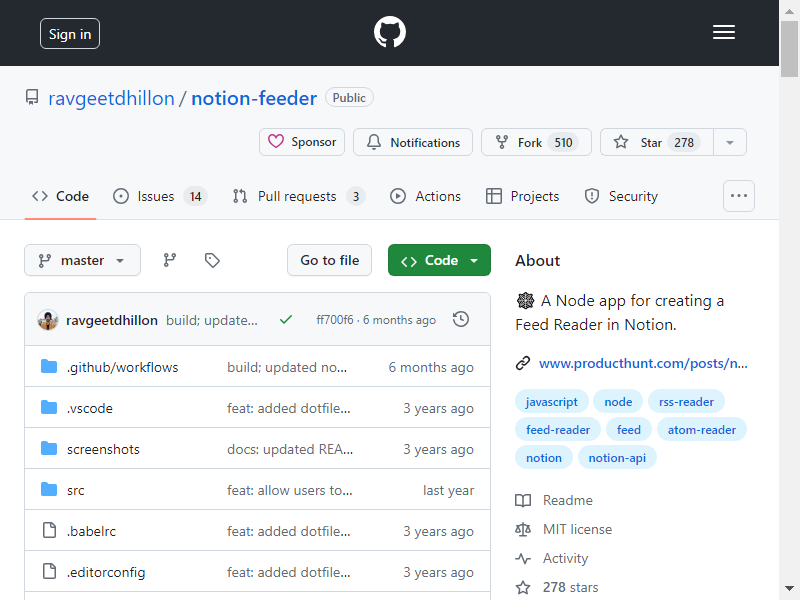800x600 pixels.
Task: Open the Readme link
Action: coord(554,501)
